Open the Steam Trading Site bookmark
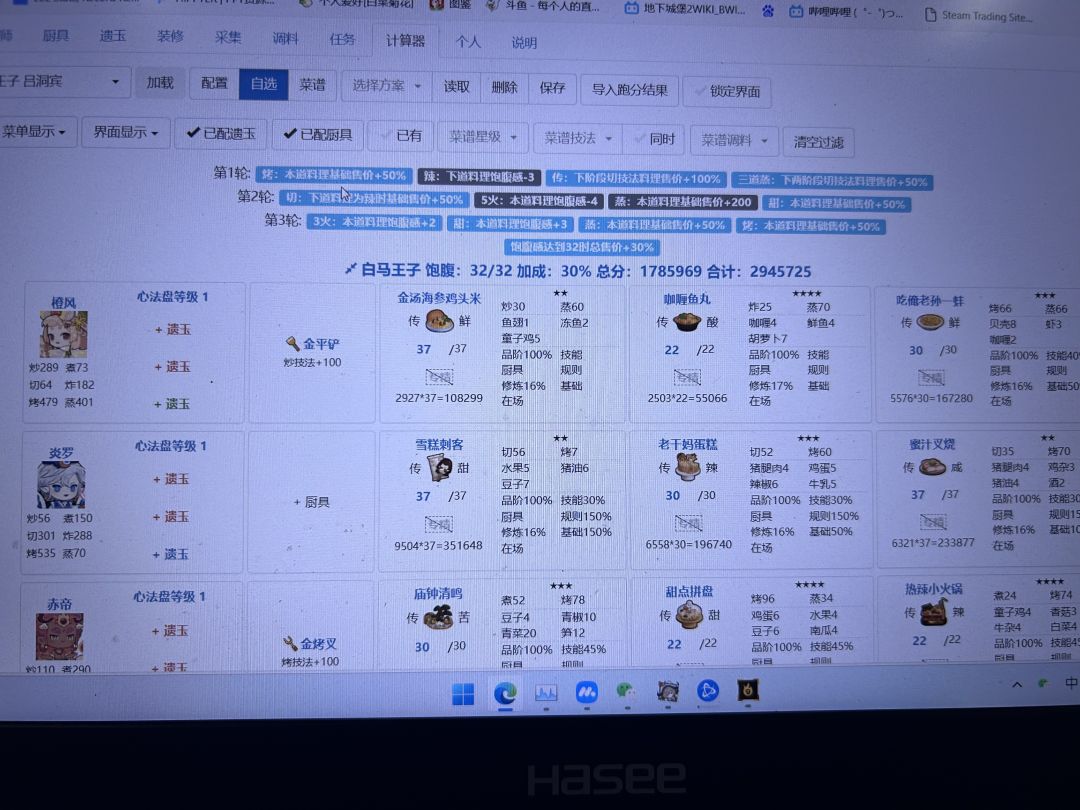Image resolution: width=1080 pixels, height=810 pixels. 979,16
